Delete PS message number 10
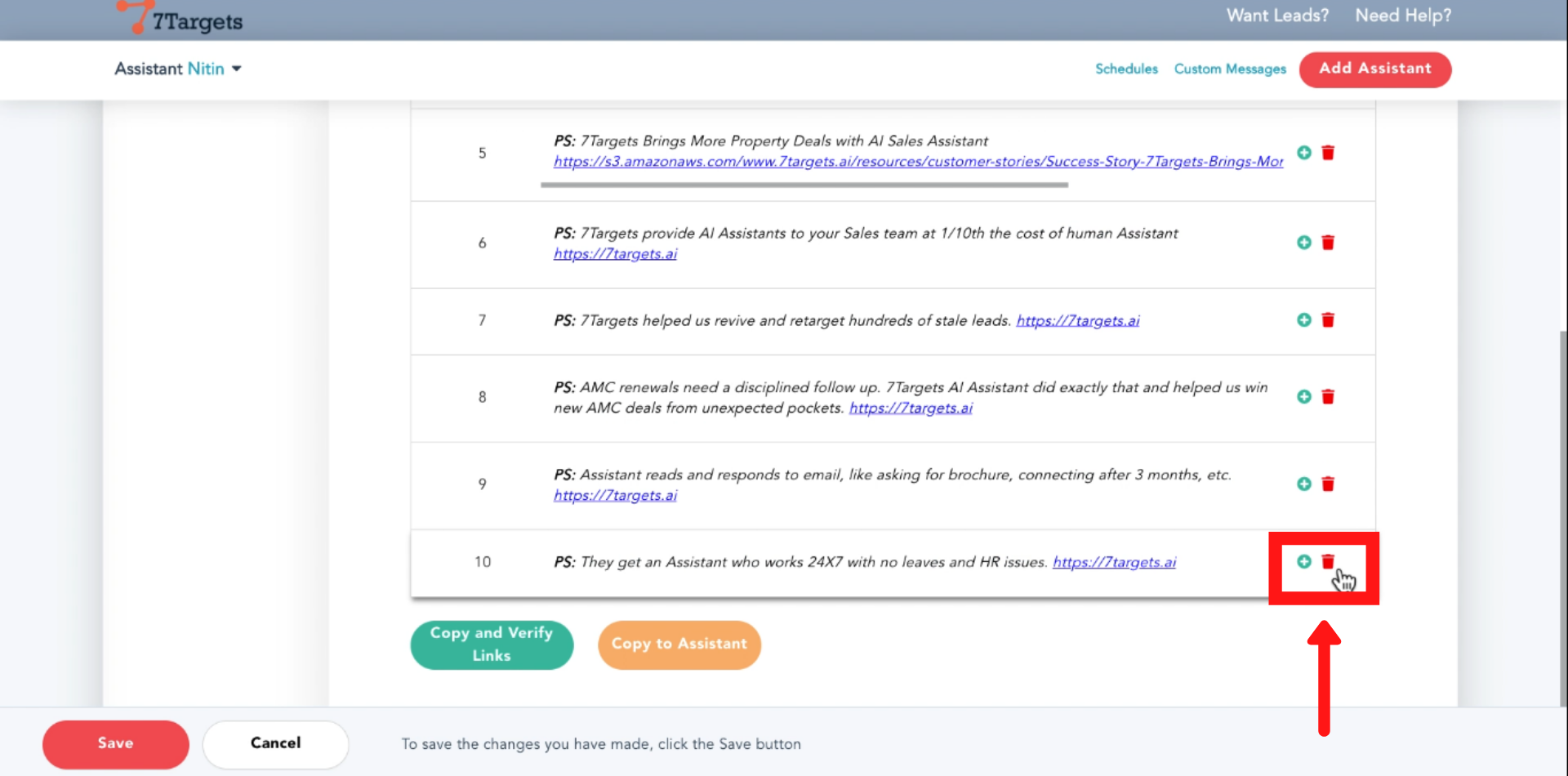1568x776 pixels. coord(1328,562)
